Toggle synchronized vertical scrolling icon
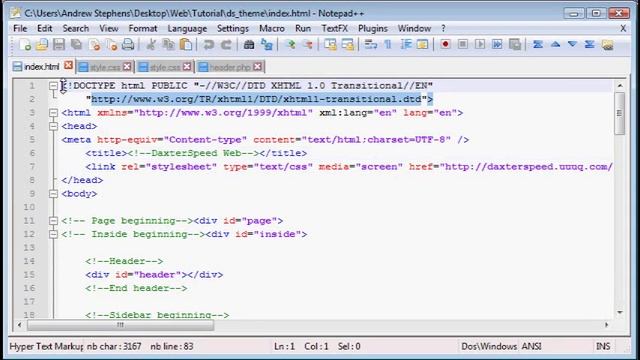This screenshot has width=640, height=360. 330,44
